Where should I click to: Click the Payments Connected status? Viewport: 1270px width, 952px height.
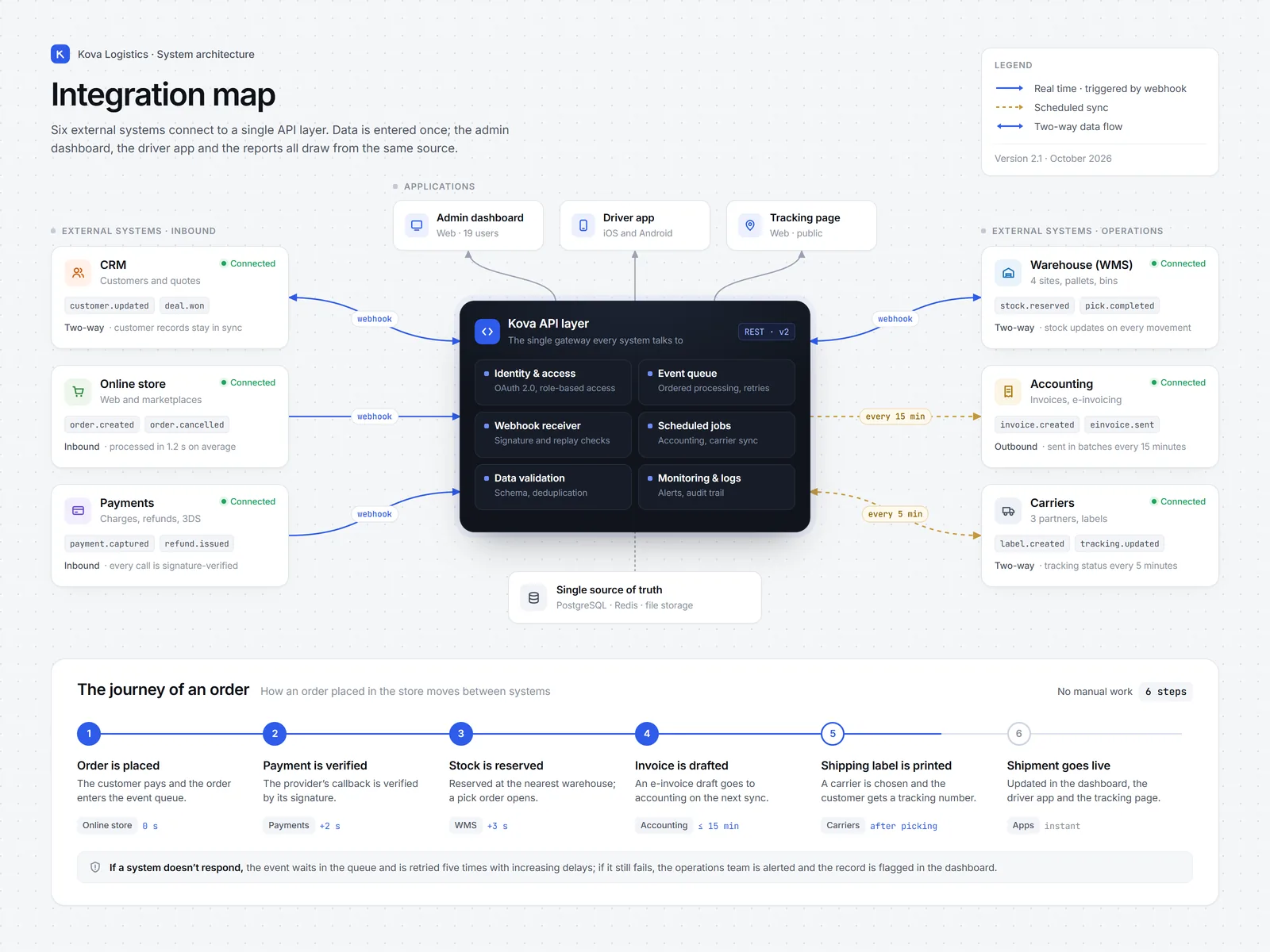248,501
